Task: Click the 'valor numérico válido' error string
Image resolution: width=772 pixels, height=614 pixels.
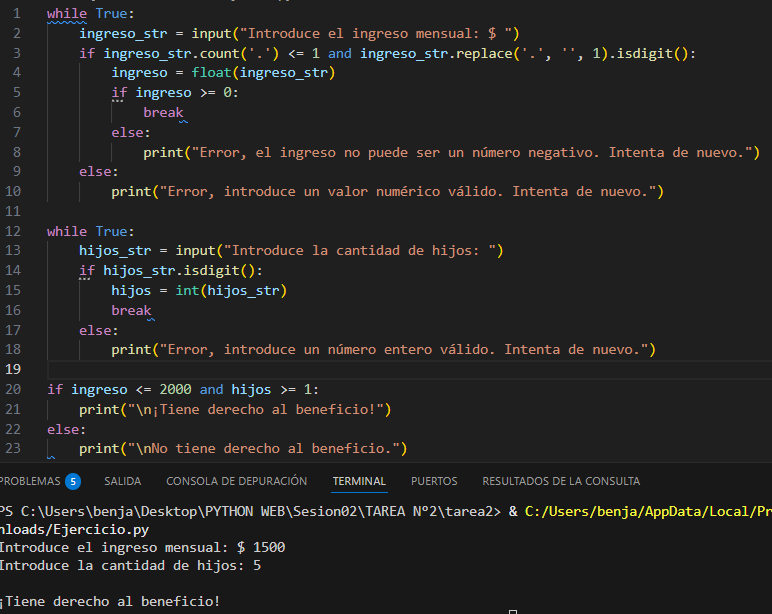Action: click(x=408, y=191)
